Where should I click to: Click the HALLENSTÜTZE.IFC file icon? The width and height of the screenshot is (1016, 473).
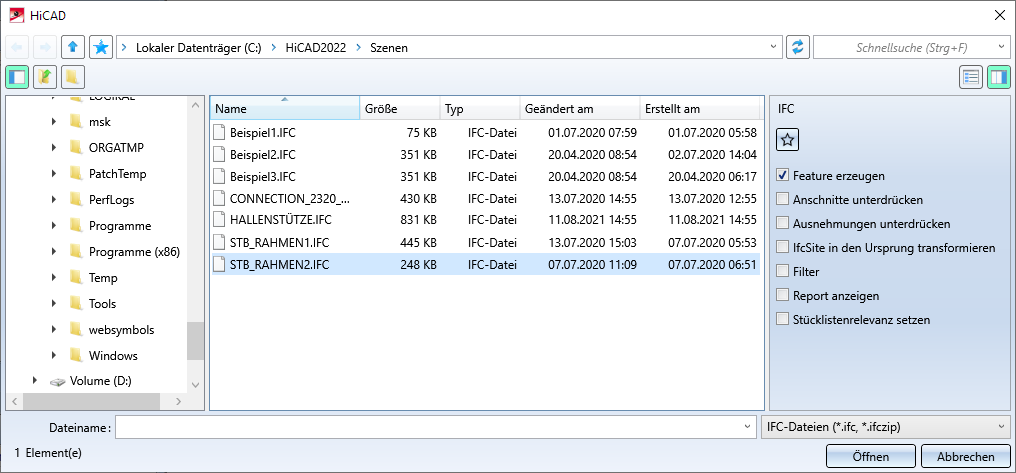point(219,220)
